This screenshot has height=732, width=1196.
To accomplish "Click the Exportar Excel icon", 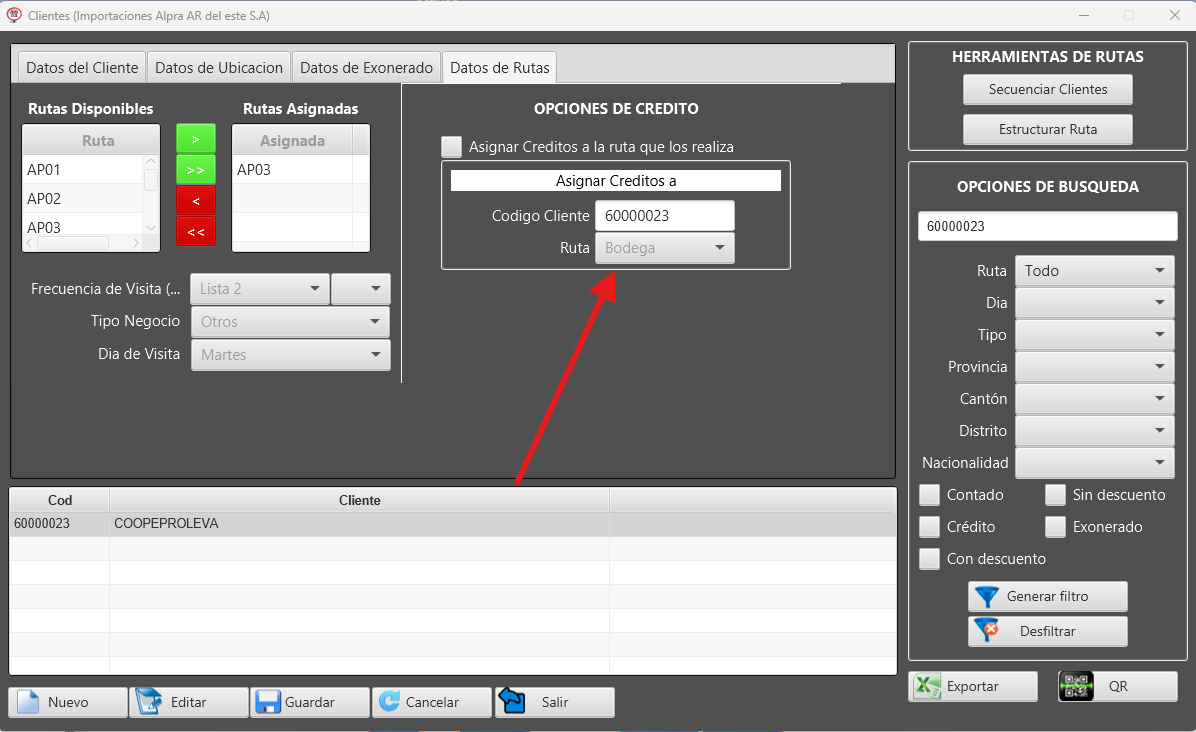I will click(929, 687).
